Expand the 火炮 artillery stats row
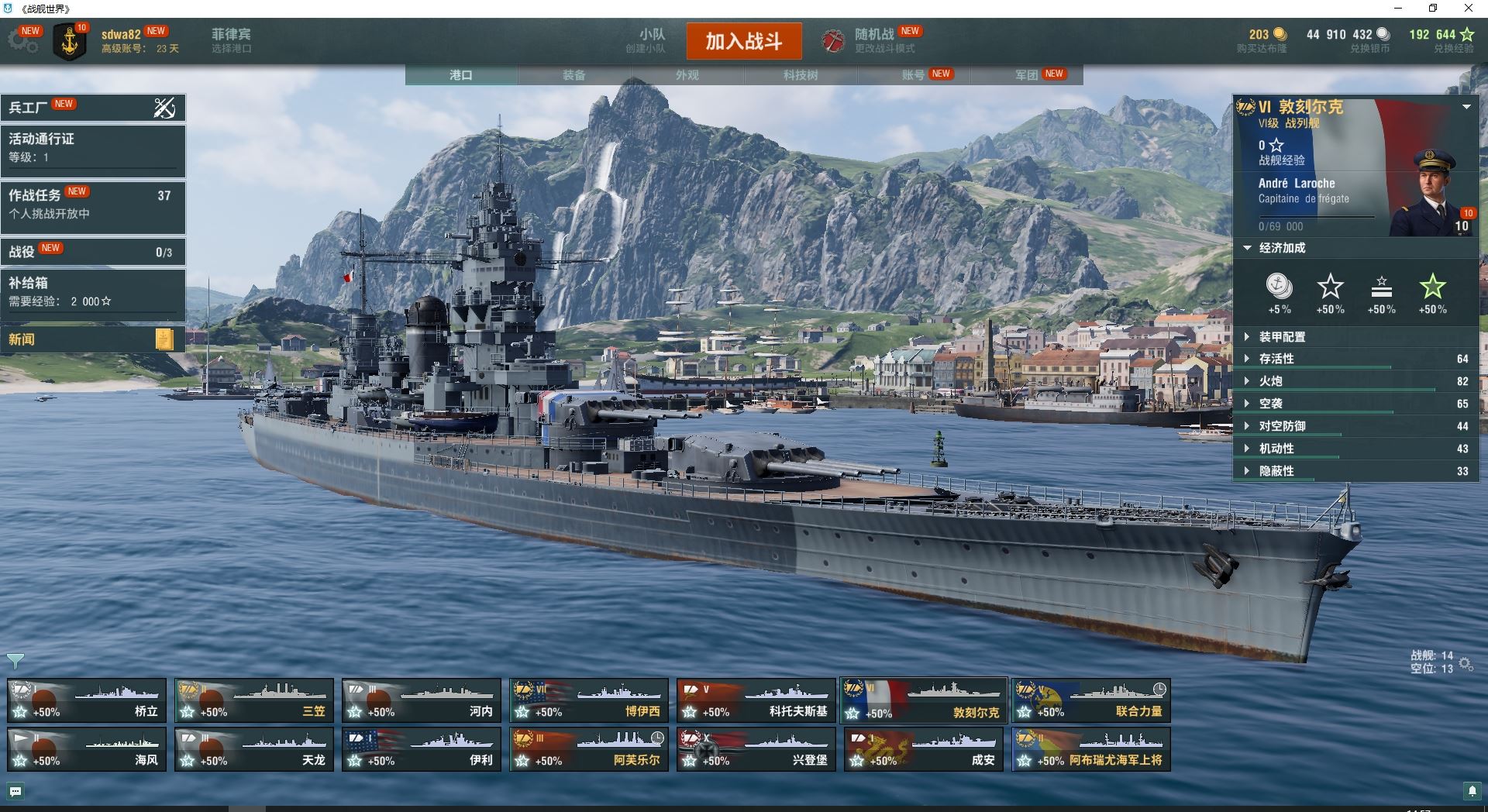Image resolution: width=1488 pixels, height=812 pixels. [1355, 381]
